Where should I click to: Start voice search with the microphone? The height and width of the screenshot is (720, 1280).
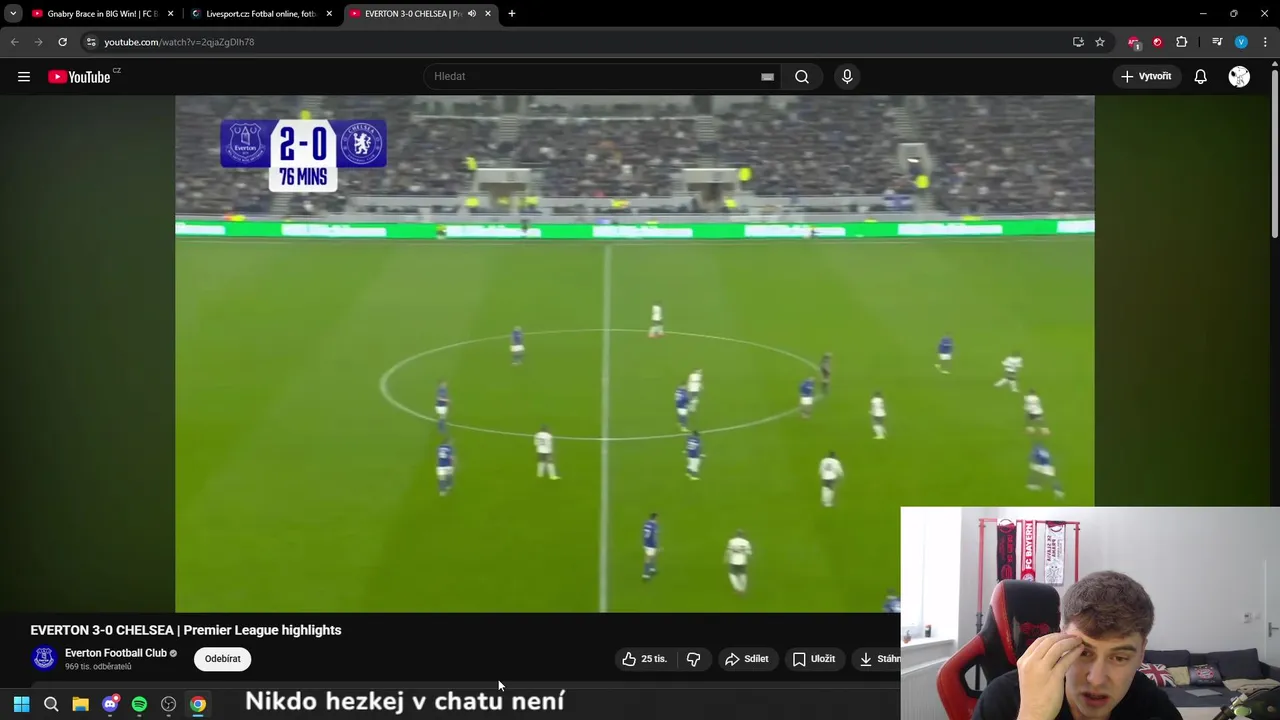click(x=847, y=76)
